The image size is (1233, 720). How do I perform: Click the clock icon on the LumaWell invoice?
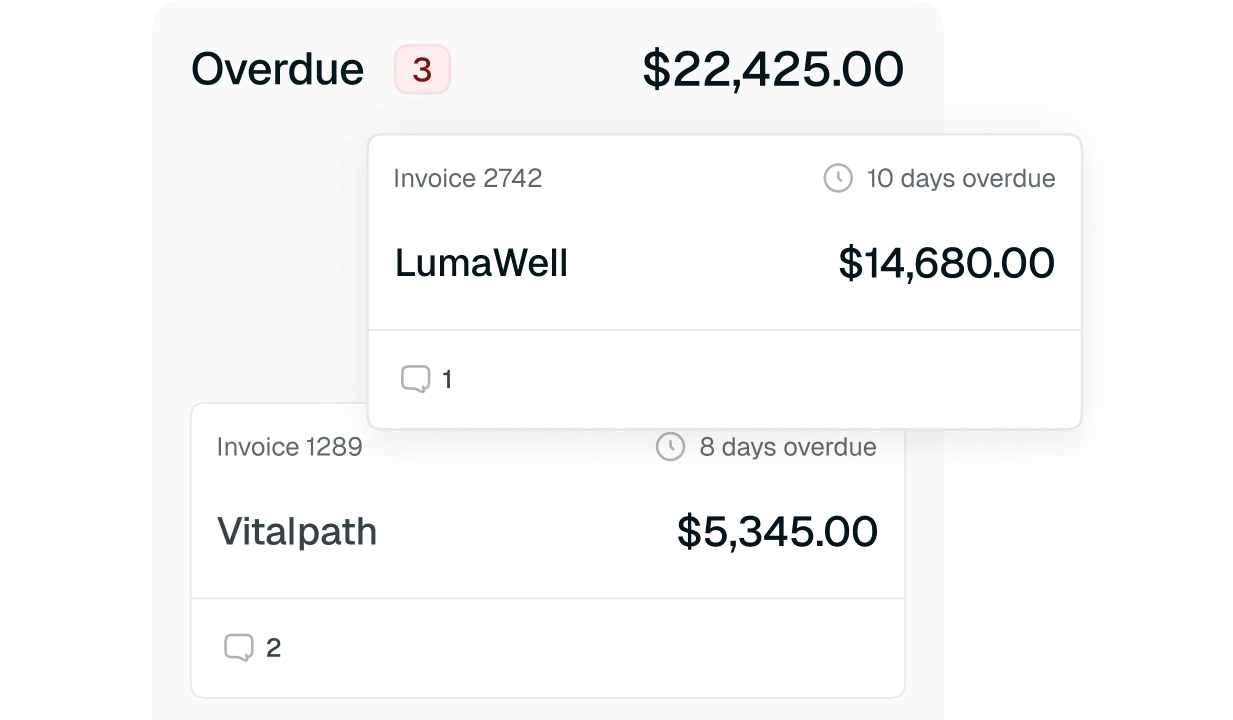(x=838, y=179)
